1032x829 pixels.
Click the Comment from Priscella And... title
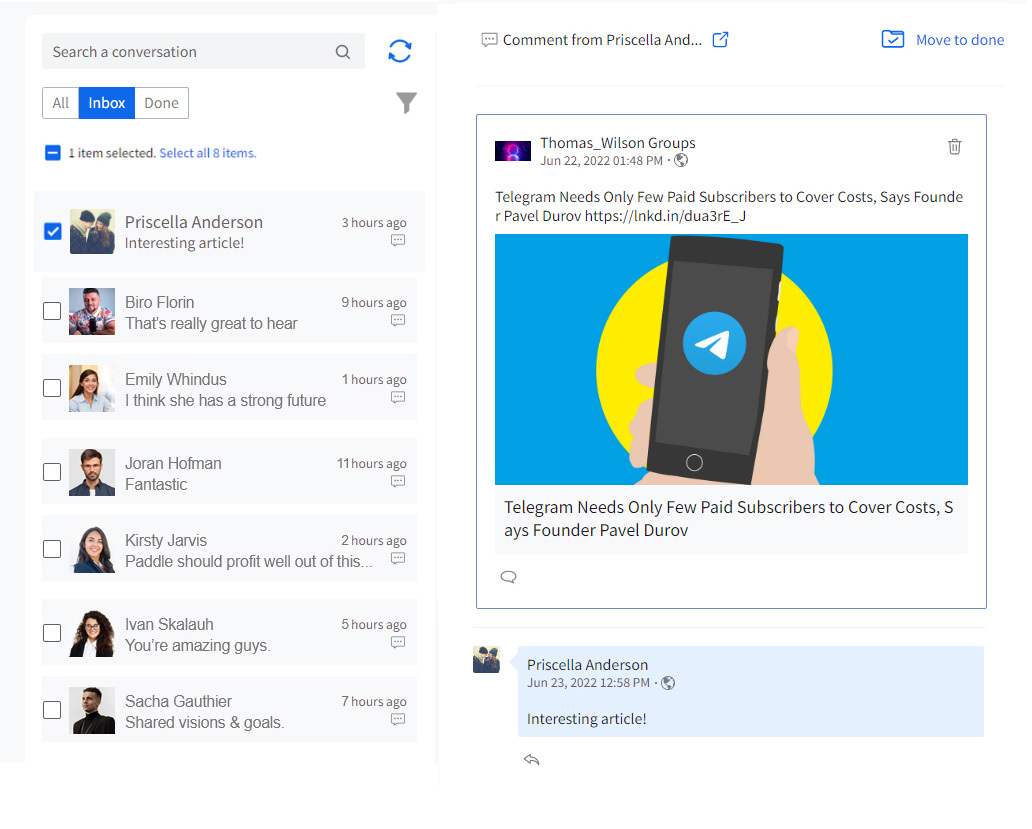pos(602,40)
